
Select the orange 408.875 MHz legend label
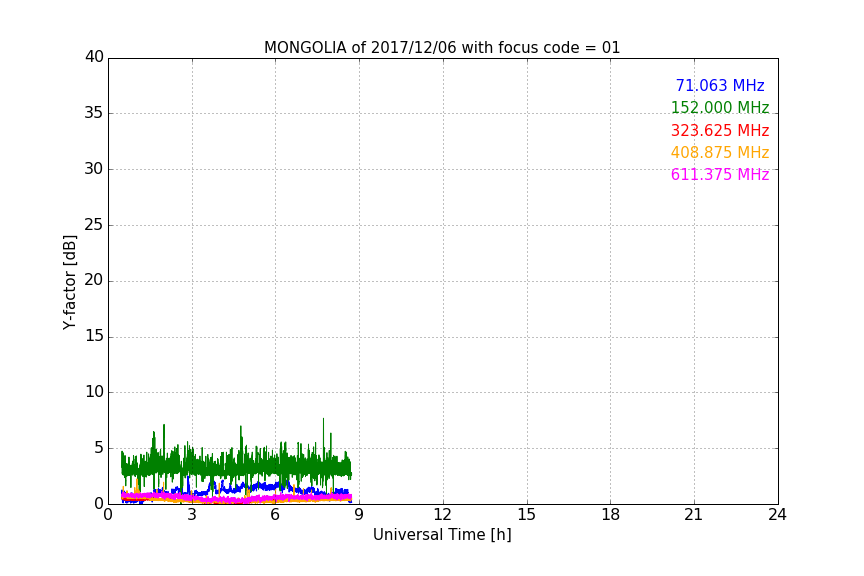720,152
